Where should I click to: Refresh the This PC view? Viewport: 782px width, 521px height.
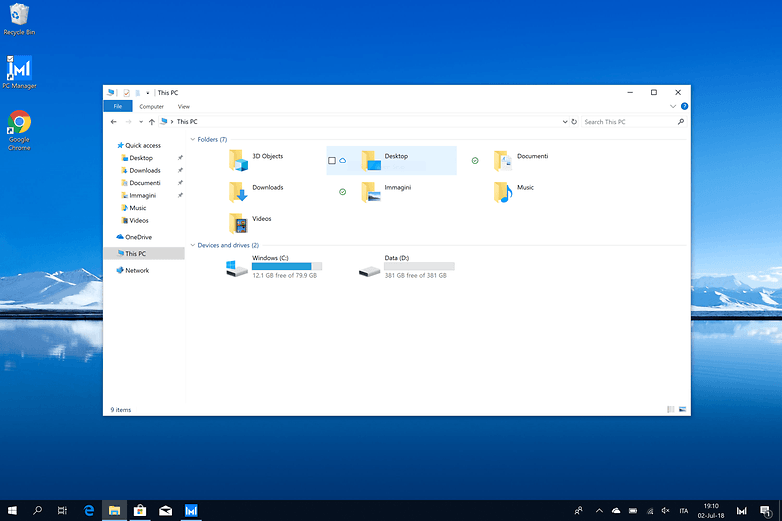click(x=573, y=122)
